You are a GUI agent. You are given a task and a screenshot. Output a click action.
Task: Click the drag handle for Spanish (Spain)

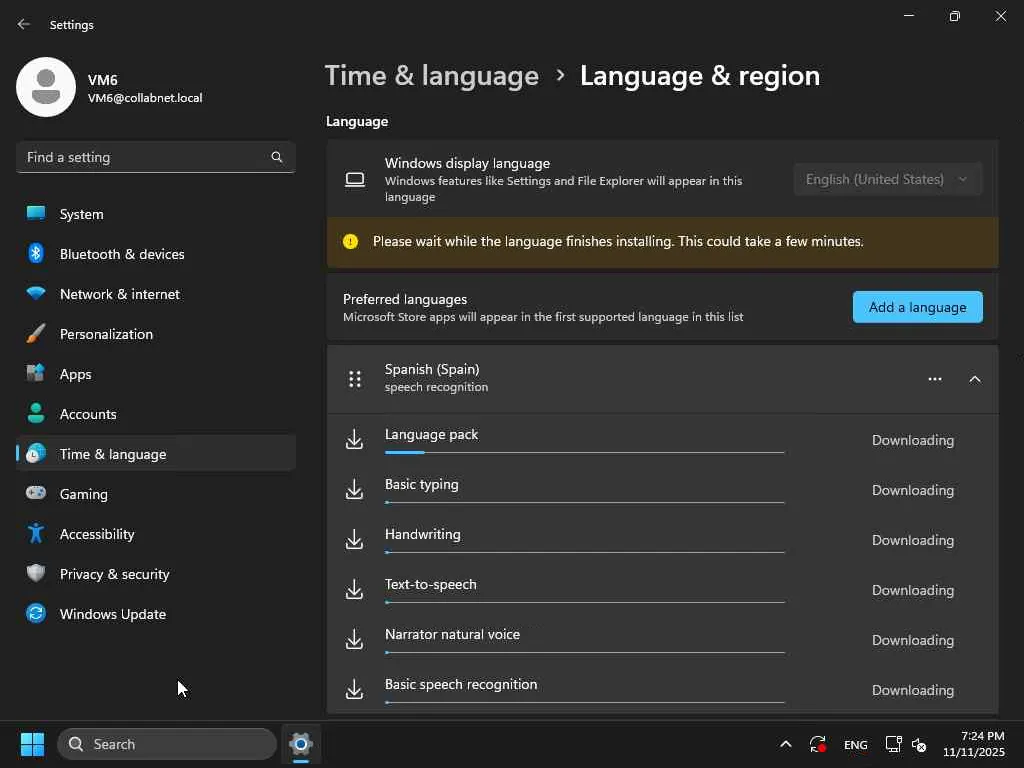pyautogui.click(x=355, y=379)
